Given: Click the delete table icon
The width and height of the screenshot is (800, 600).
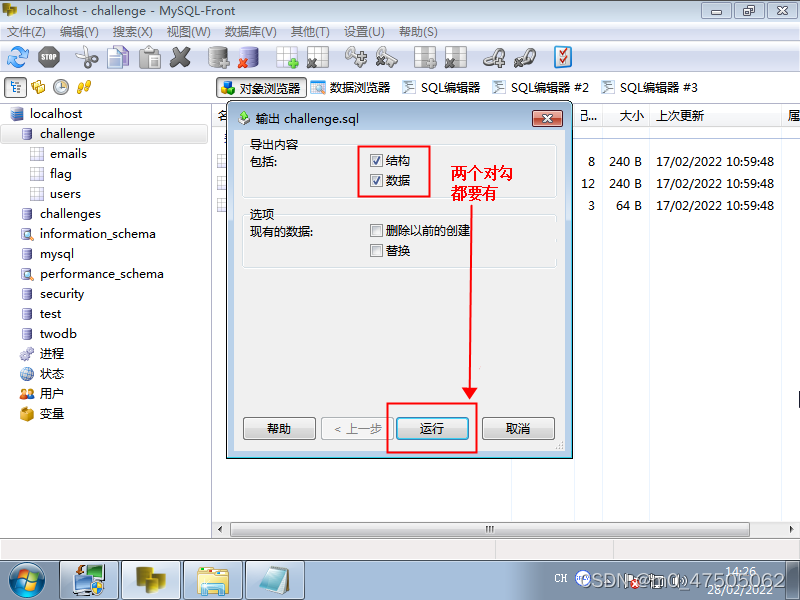Looking at the screenshot, I should (x=317, y=57).
